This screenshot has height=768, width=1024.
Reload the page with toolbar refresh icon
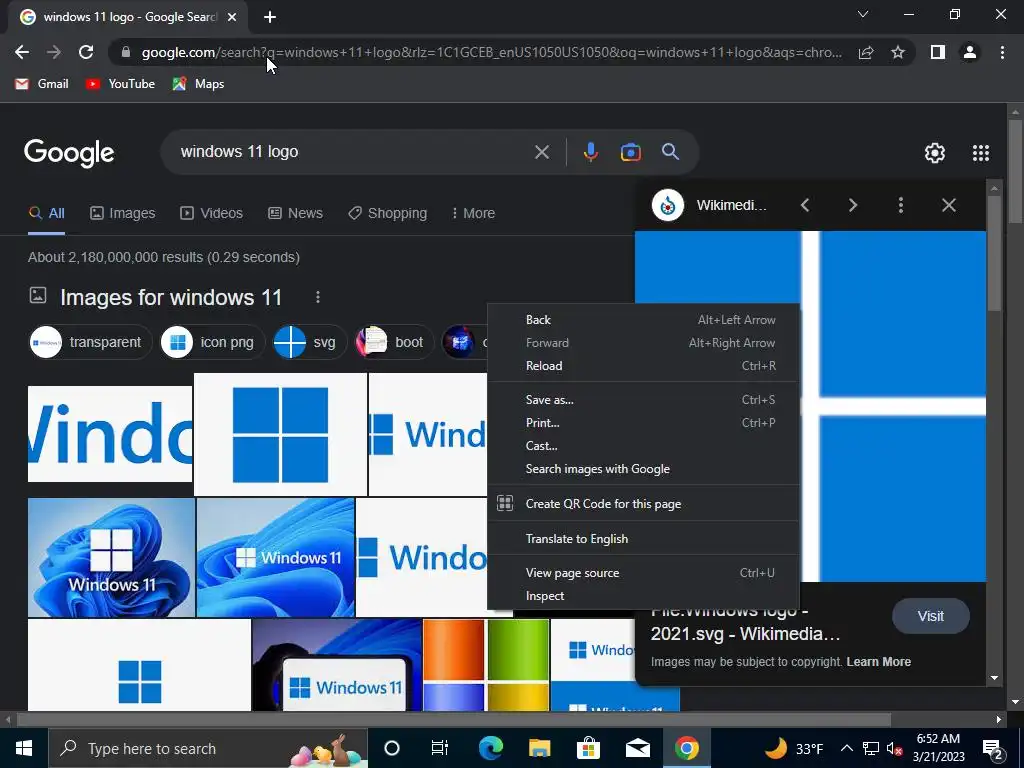pyautogui.click(x=86, y=52)
